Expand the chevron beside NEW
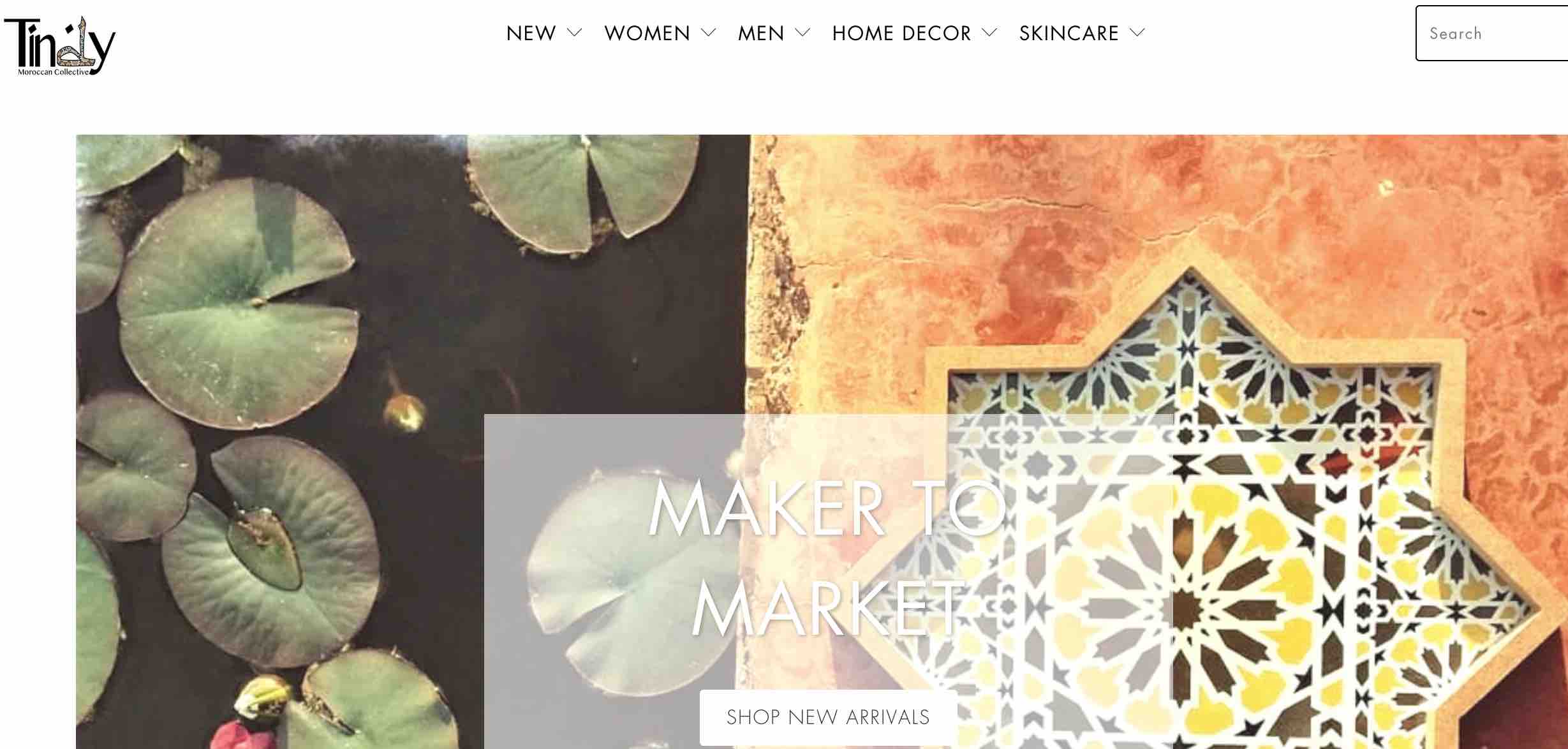Image resolution: width=1568 pixels, height=749 pixels. click(x=574, y=33)
